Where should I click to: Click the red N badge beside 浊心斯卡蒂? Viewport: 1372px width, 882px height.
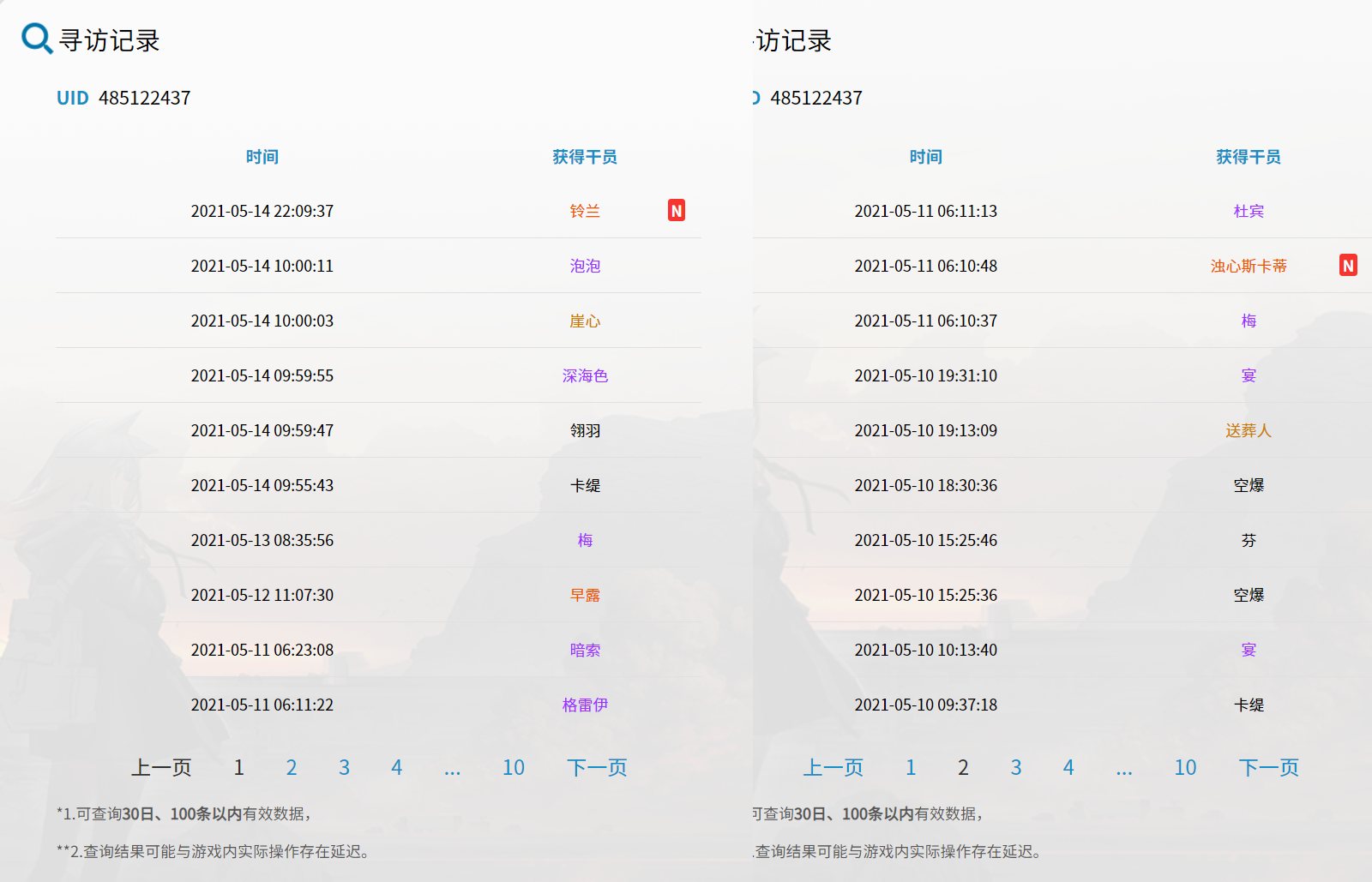[1348, 266]
